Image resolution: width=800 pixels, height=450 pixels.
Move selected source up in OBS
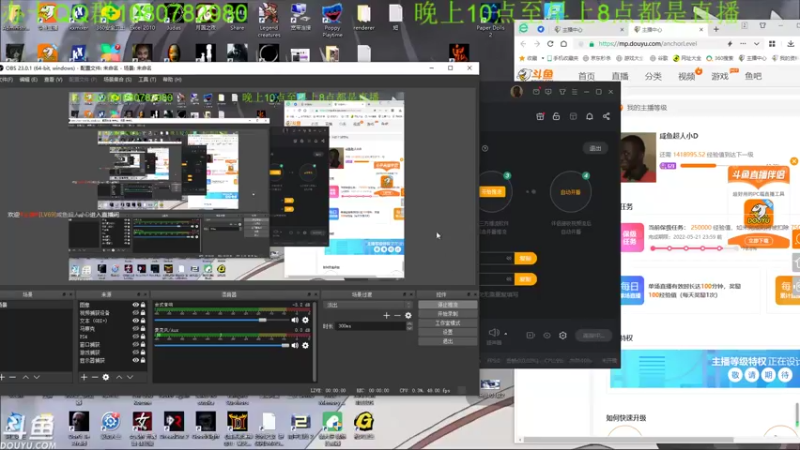(119, 377)
